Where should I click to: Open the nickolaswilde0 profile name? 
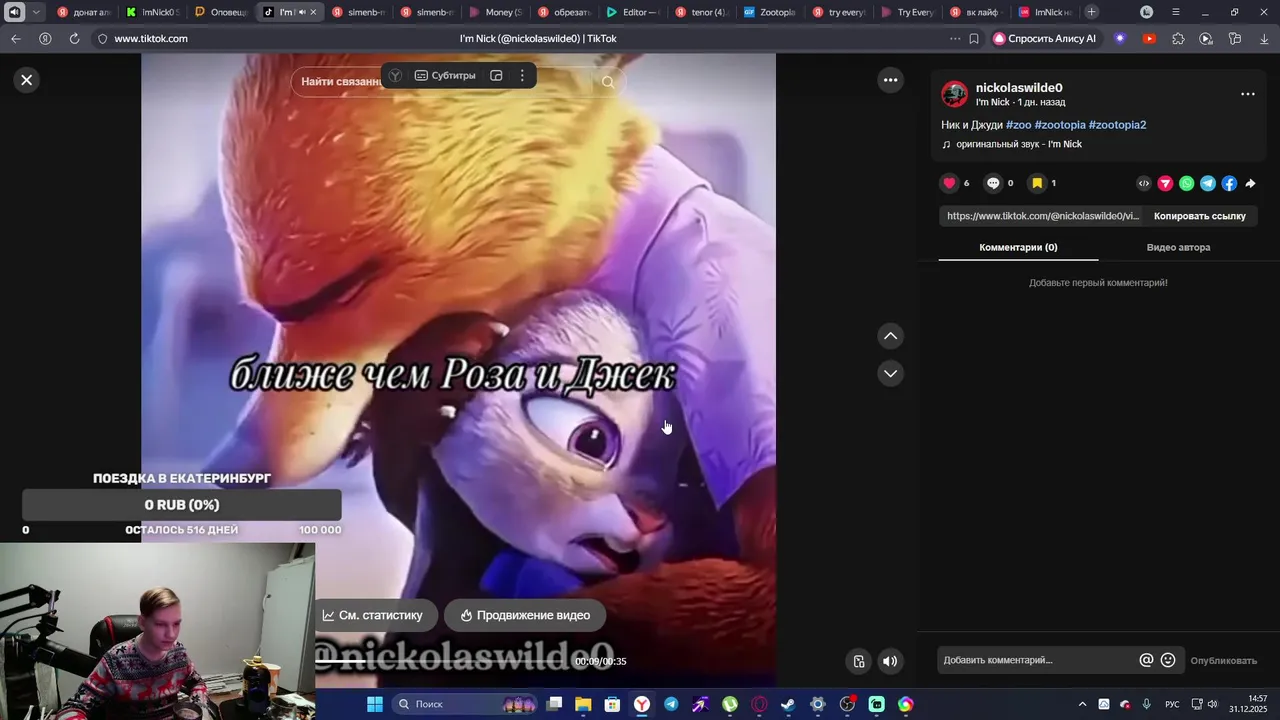pyautogui.click(x=1019, y=88)
